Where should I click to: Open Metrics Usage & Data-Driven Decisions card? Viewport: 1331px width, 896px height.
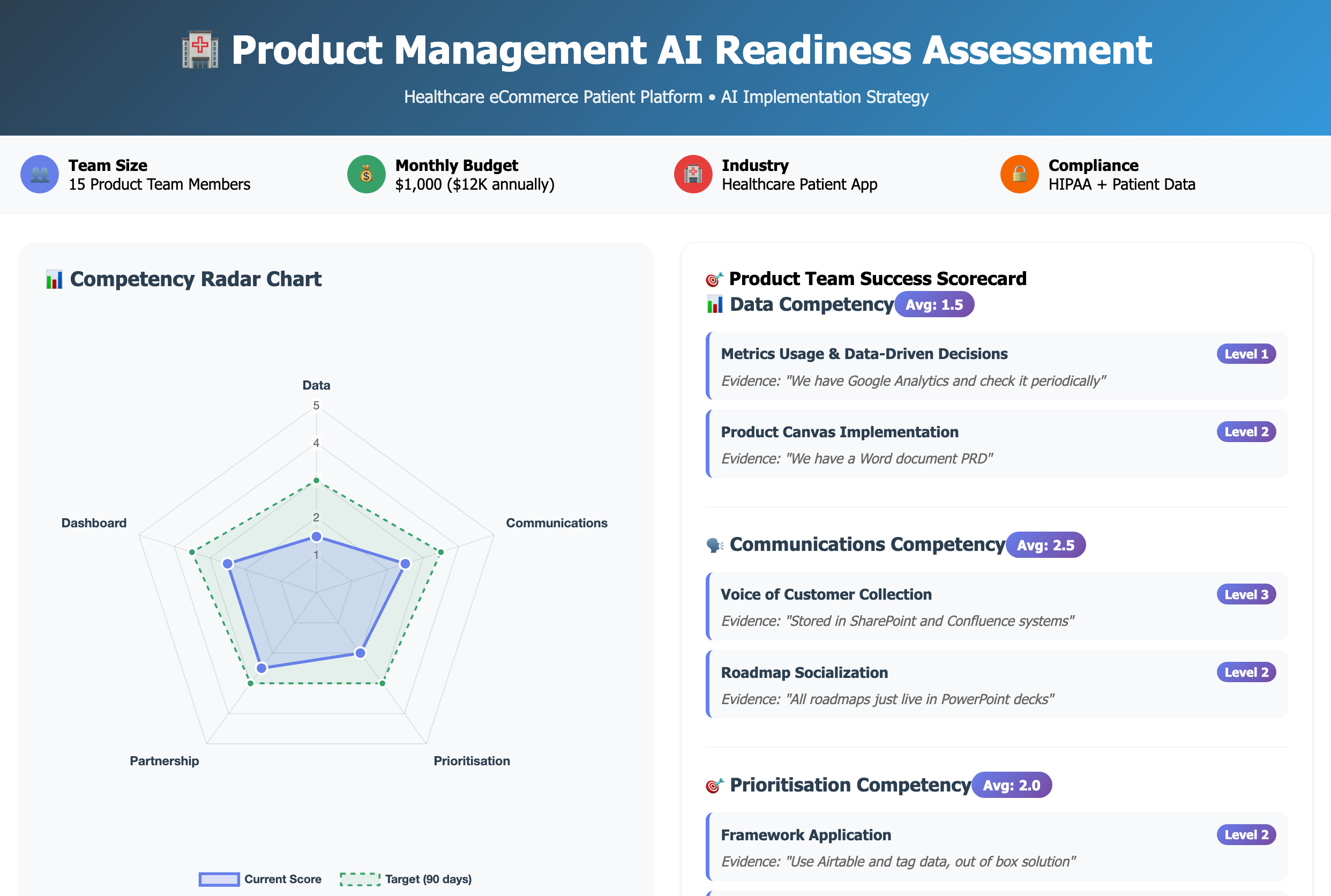click(996, 367)
